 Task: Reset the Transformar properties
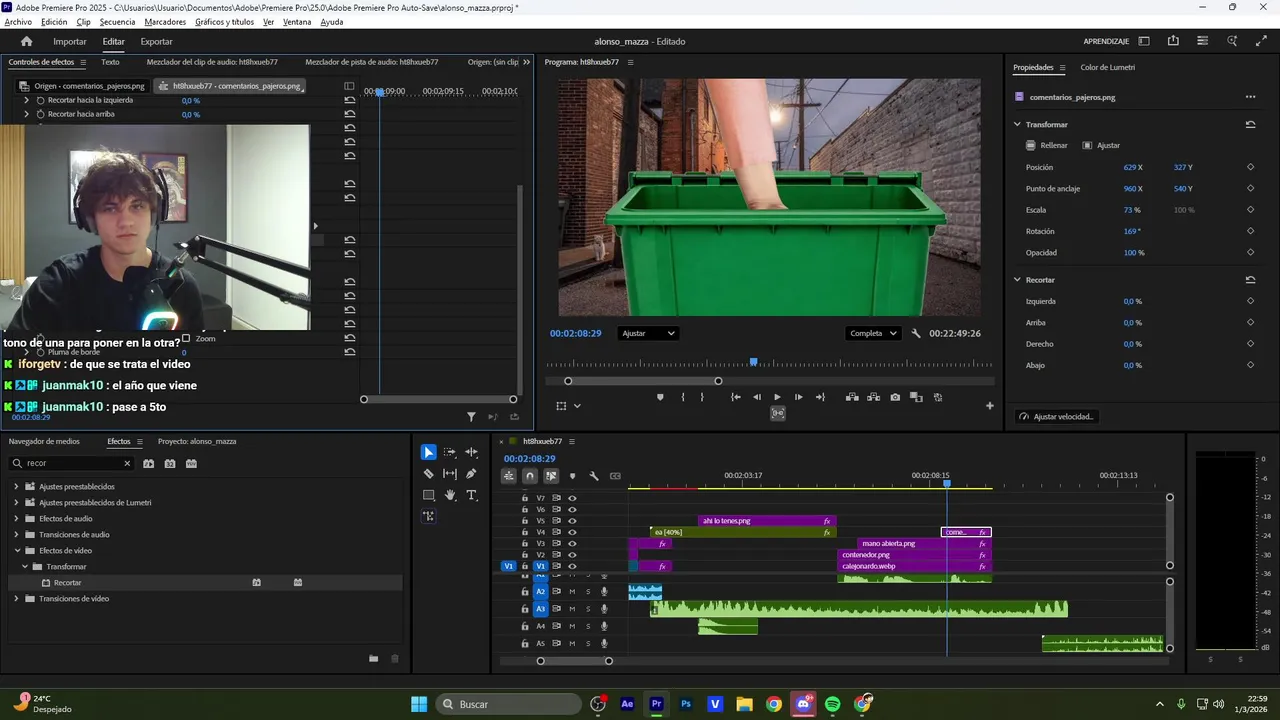tap(1250, 125)
